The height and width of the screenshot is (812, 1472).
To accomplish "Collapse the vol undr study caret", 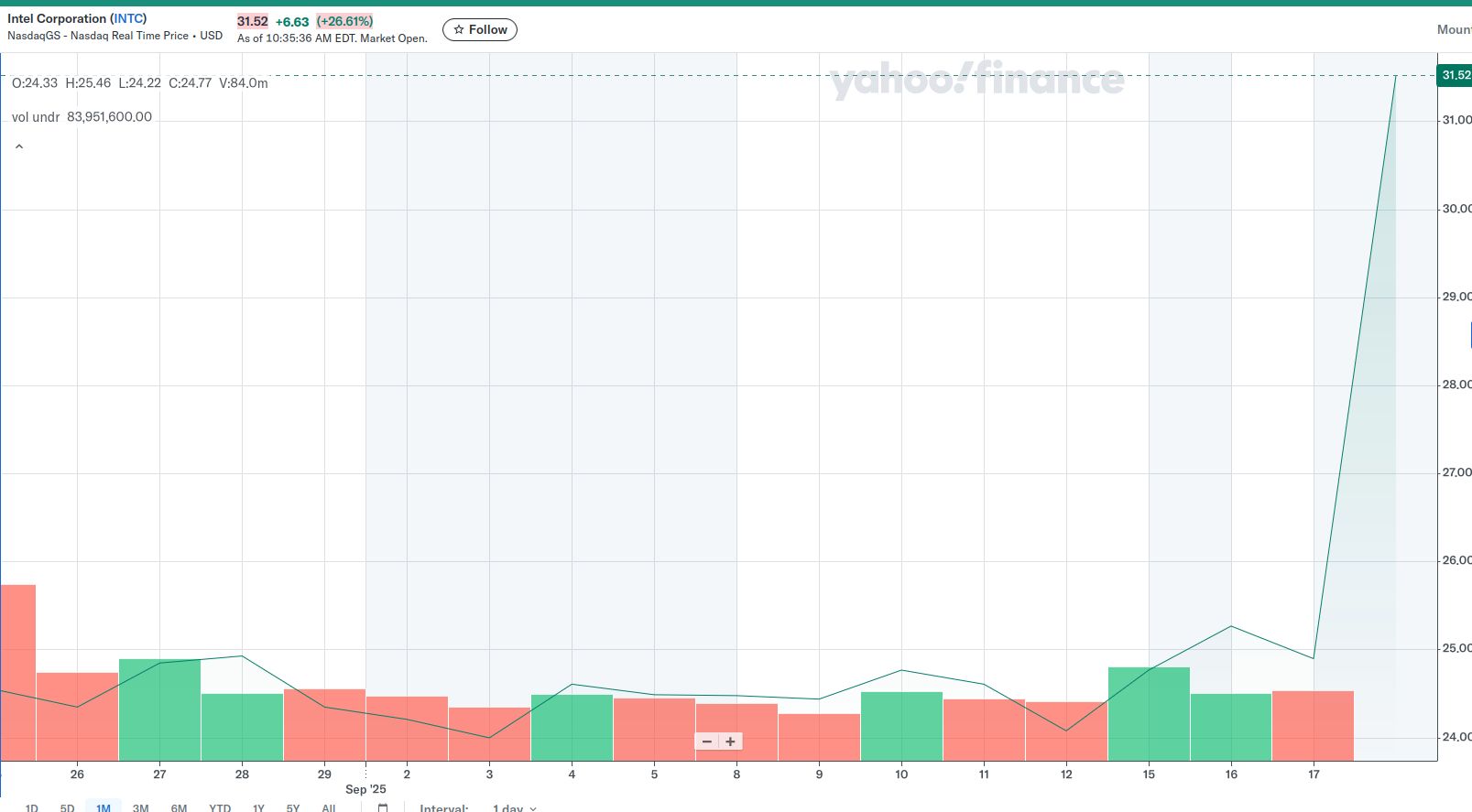I will (19, 146).
